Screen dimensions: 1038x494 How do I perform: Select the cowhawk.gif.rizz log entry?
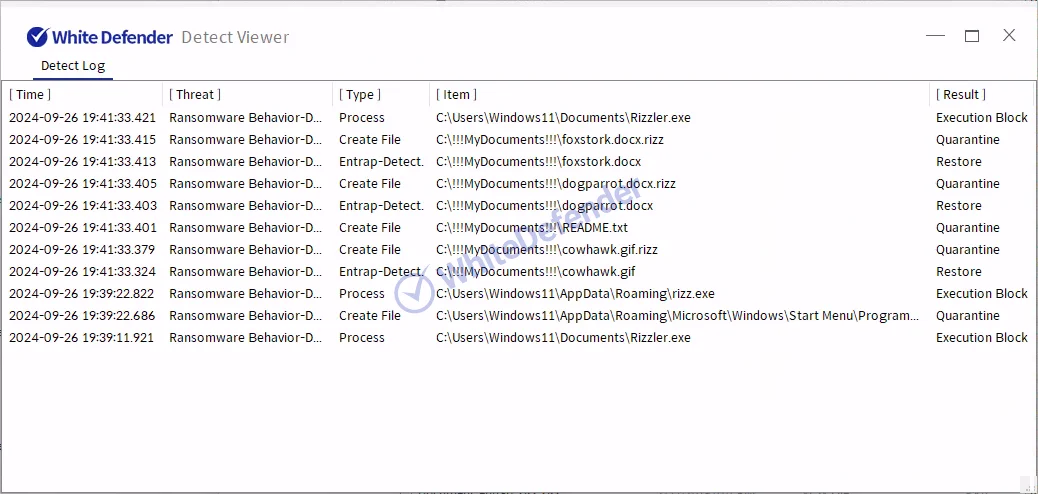click(547, 250)
